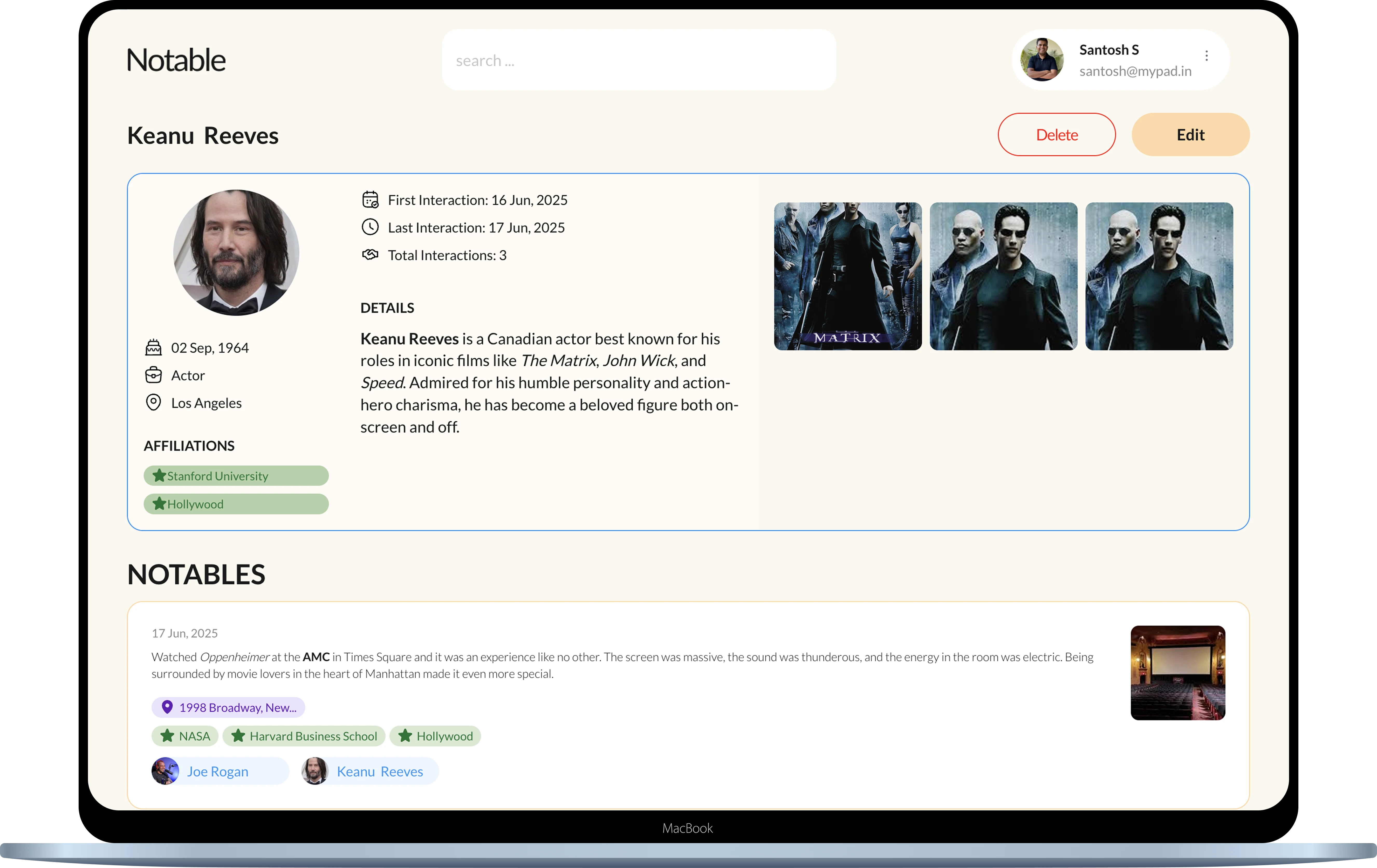Click the Keanu Reeves page heading
The height and width of the screenshot is (868, 1377).
coord(203,135)
